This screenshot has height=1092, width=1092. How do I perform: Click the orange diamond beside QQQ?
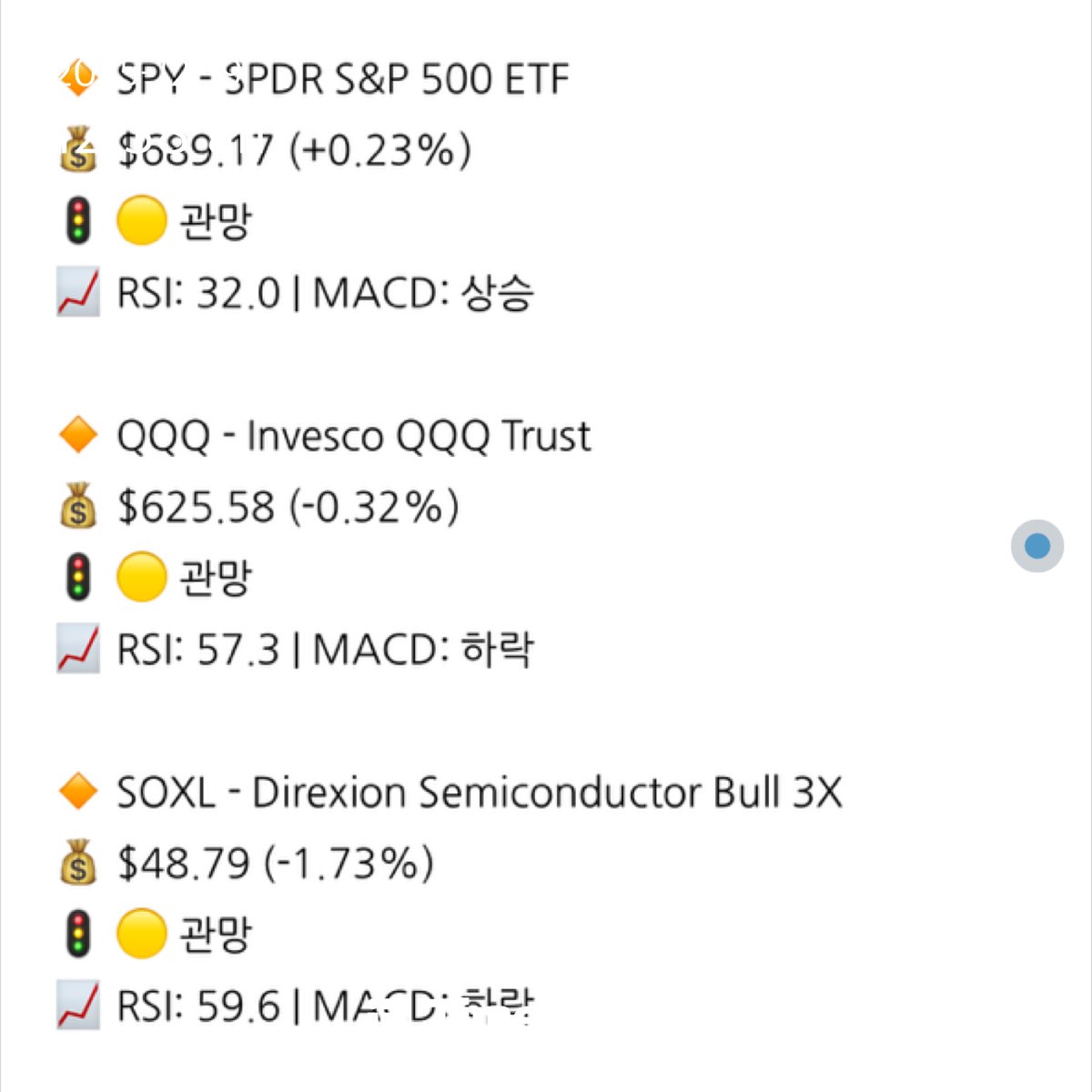[78, 435]
